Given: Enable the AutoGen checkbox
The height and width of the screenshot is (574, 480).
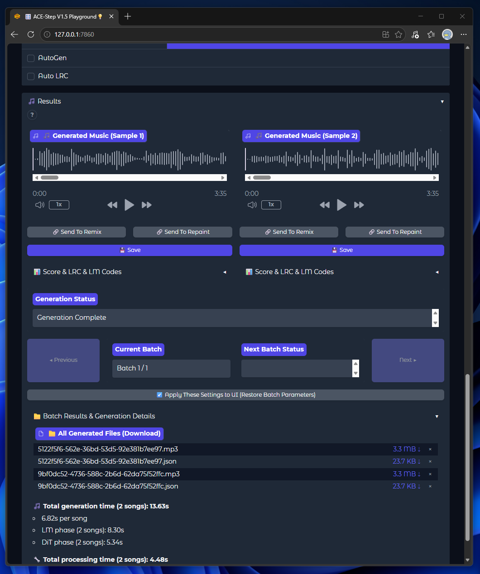Looking at the screenshot, I should [31, 58].
